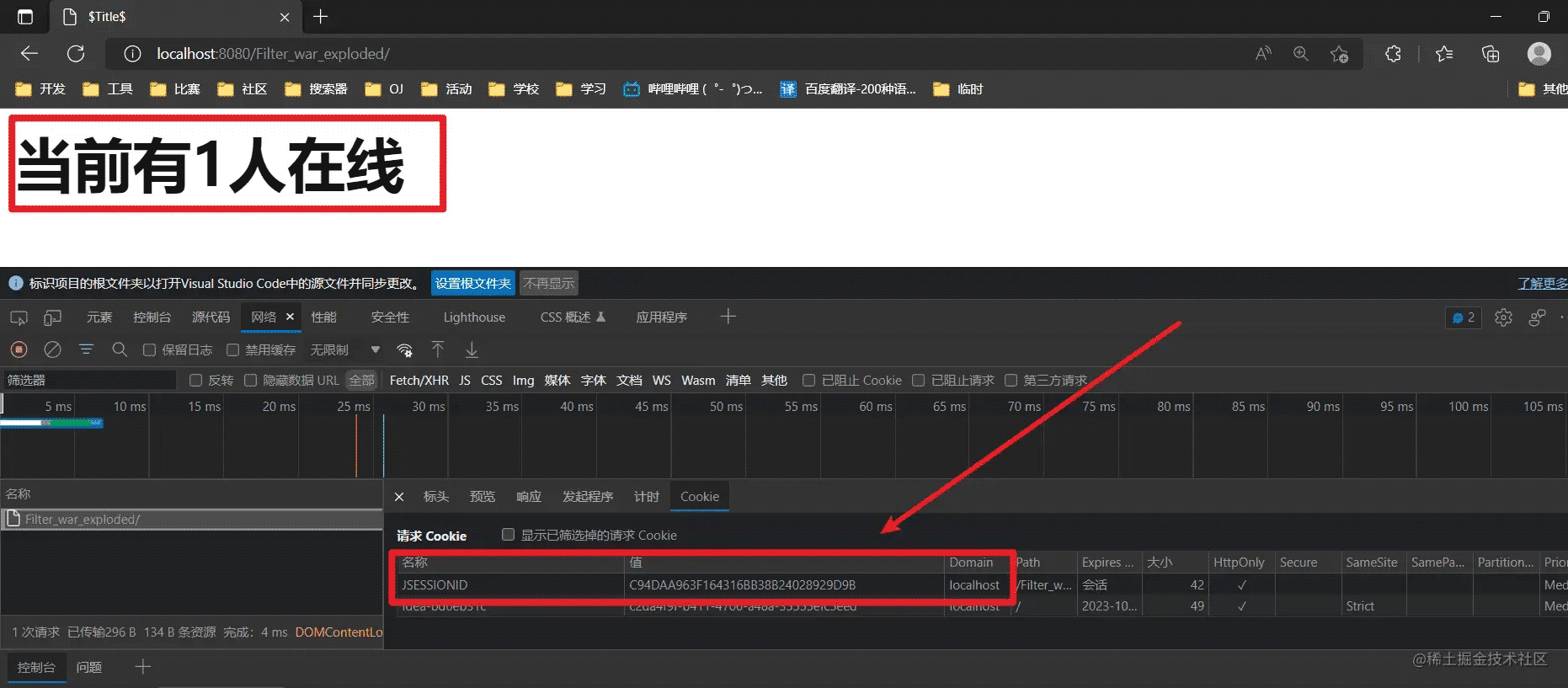
Task: Enable the 保留日志 checkbox
Action: coord(150,349)
